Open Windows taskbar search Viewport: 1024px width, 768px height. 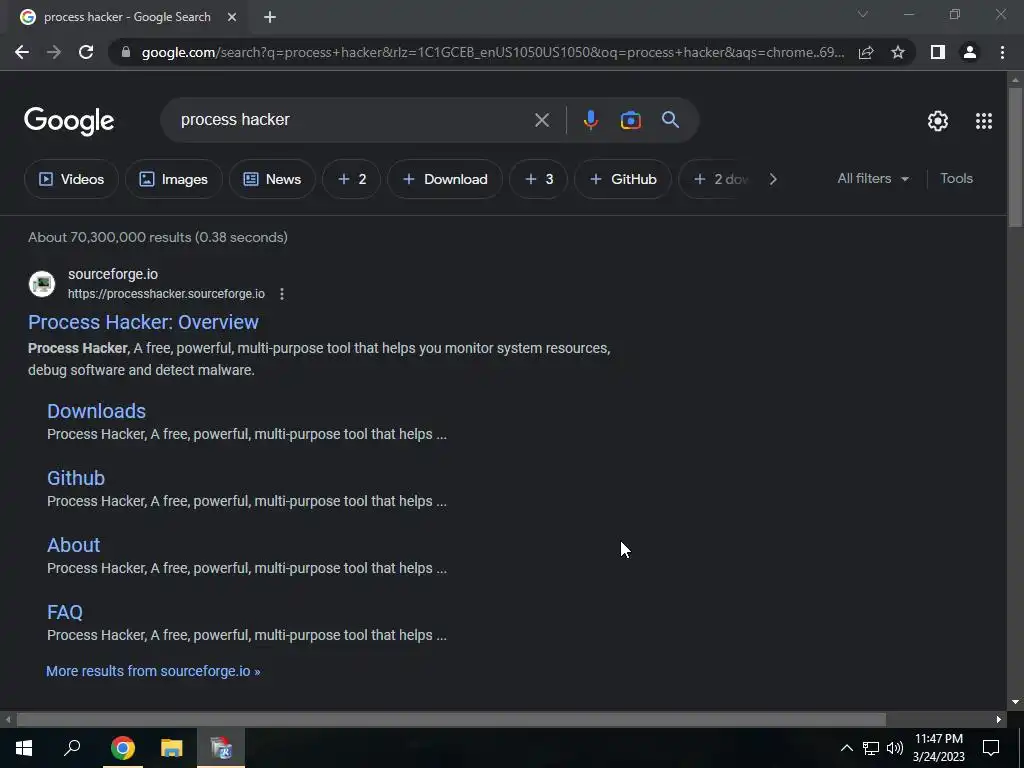click(x=72, y=748)
